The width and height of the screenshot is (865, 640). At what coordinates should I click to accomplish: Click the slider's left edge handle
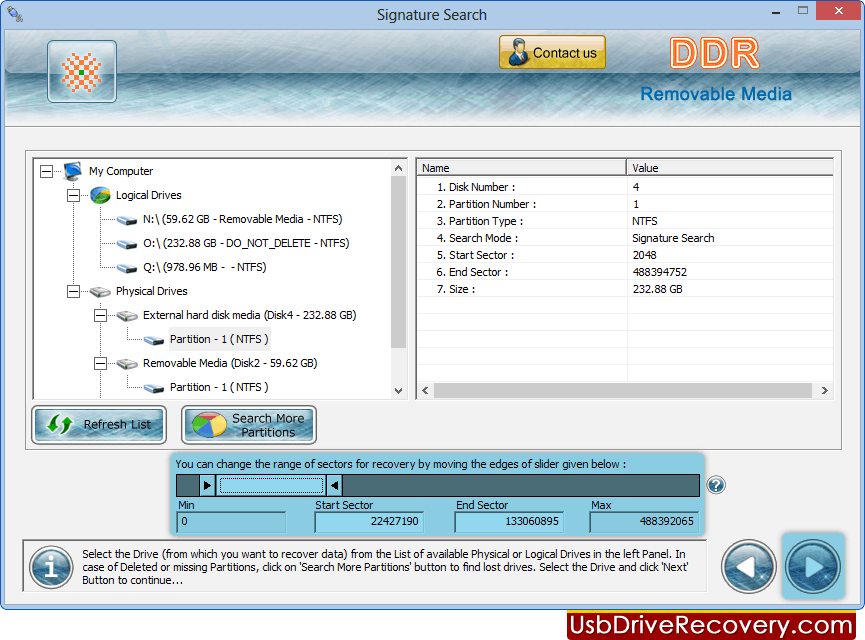click(x=207, y=486)
